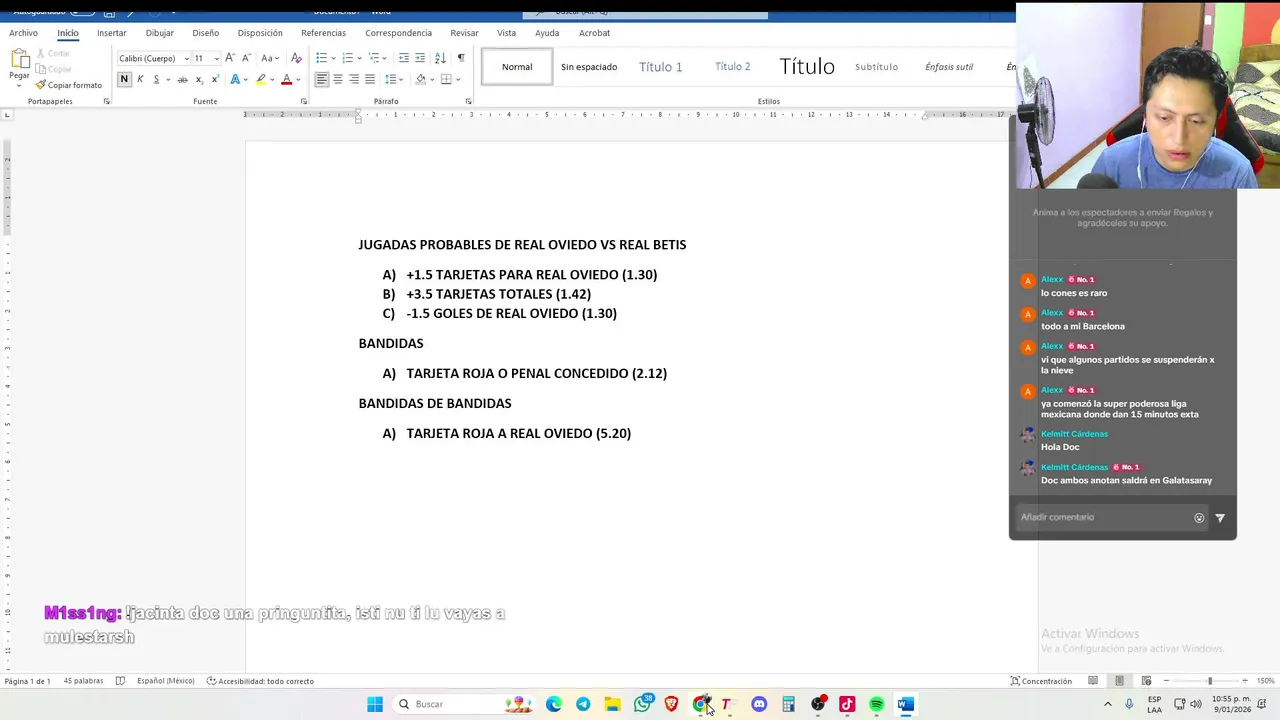
Task: Open the Calibri (Cuerpo) font dropdown
Action: point(186,59)
